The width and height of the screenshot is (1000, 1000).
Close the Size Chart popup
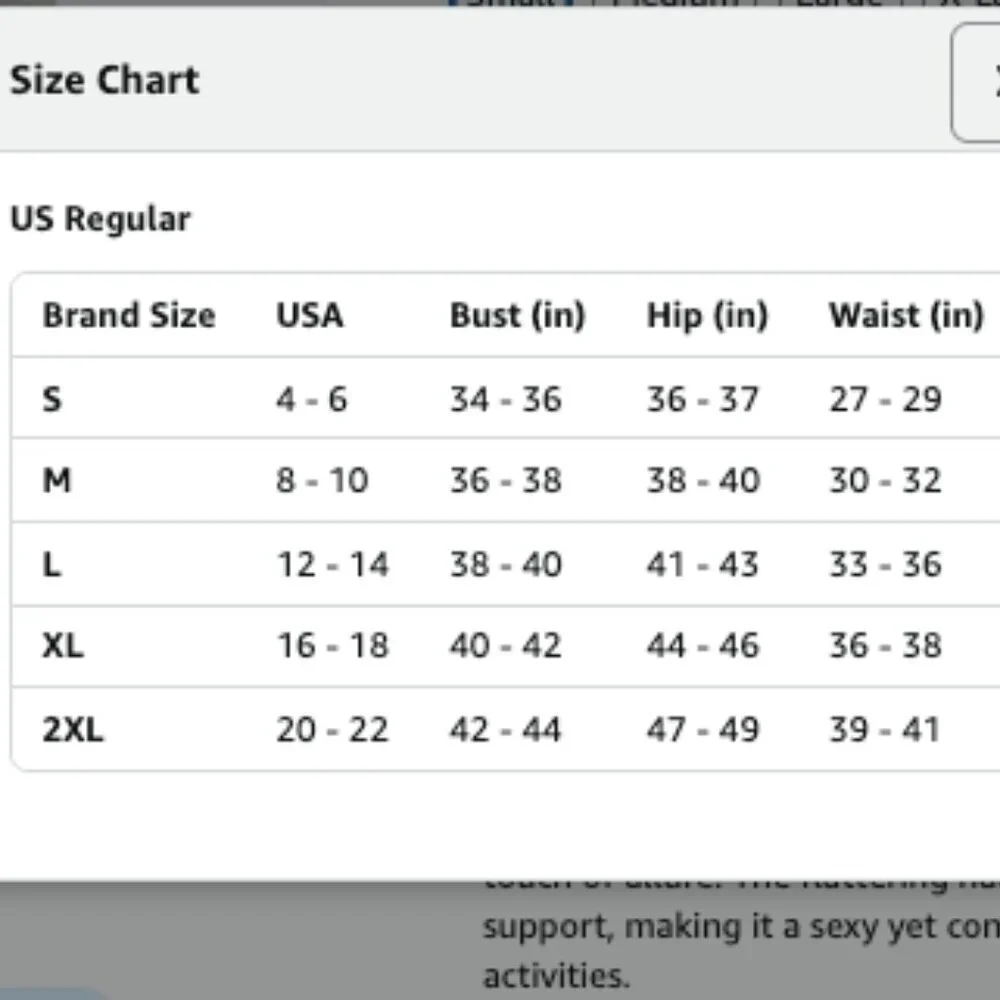coord(976,82)
